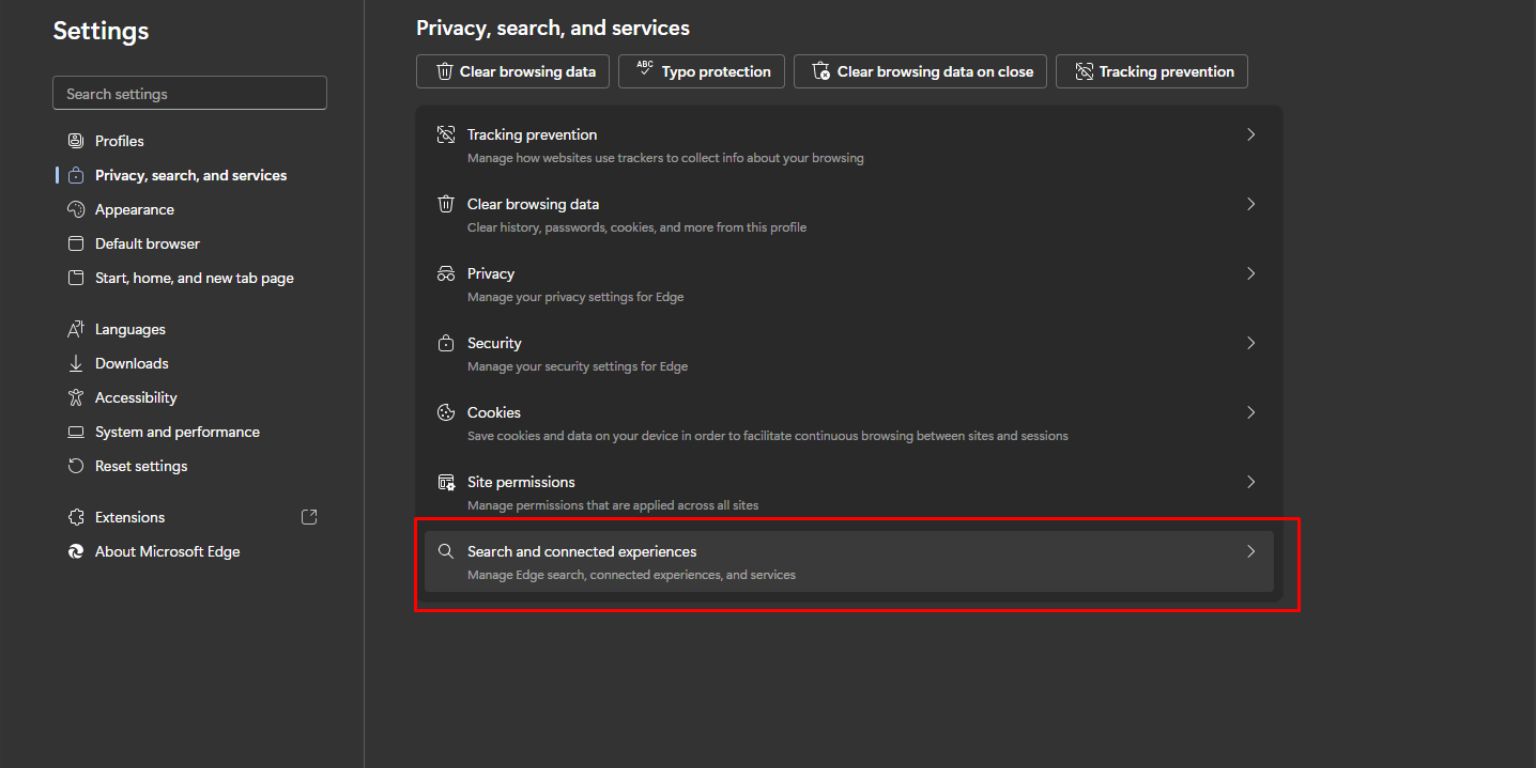
Task: Click the Site permissions row icon
Action: point(446,482)
